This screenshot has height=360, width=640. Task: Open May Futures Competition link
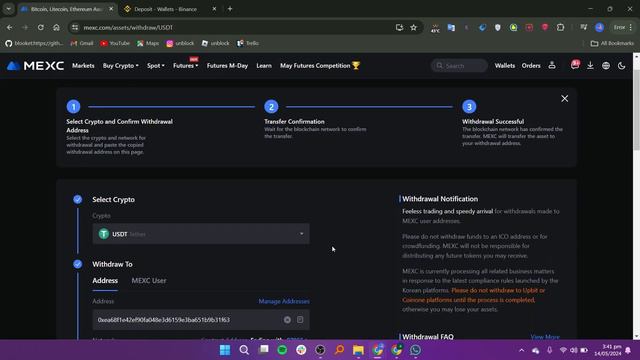pyautogui.click(x=320, y=65)
